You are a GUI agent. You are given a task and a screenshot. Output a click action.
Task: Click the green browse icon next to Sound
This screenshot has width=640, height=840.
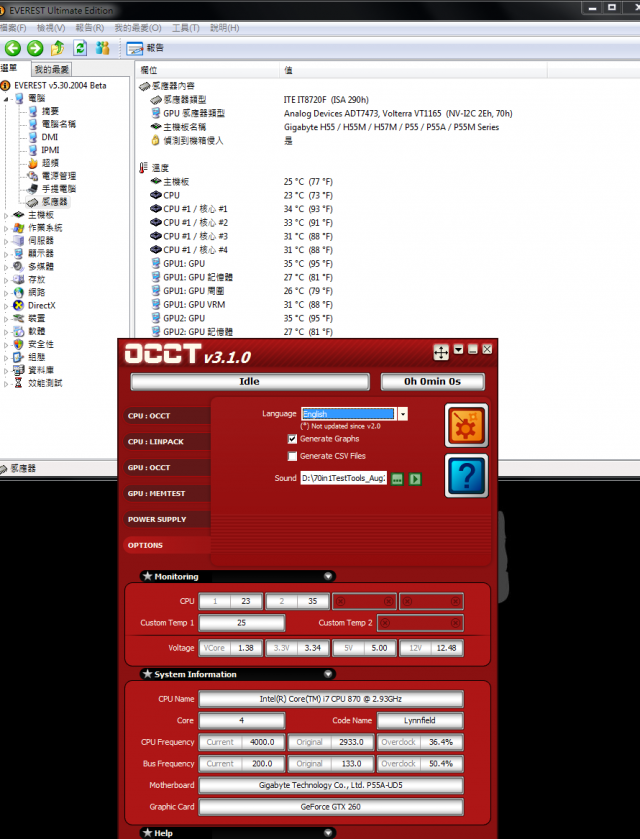click(x=397, y=478)
